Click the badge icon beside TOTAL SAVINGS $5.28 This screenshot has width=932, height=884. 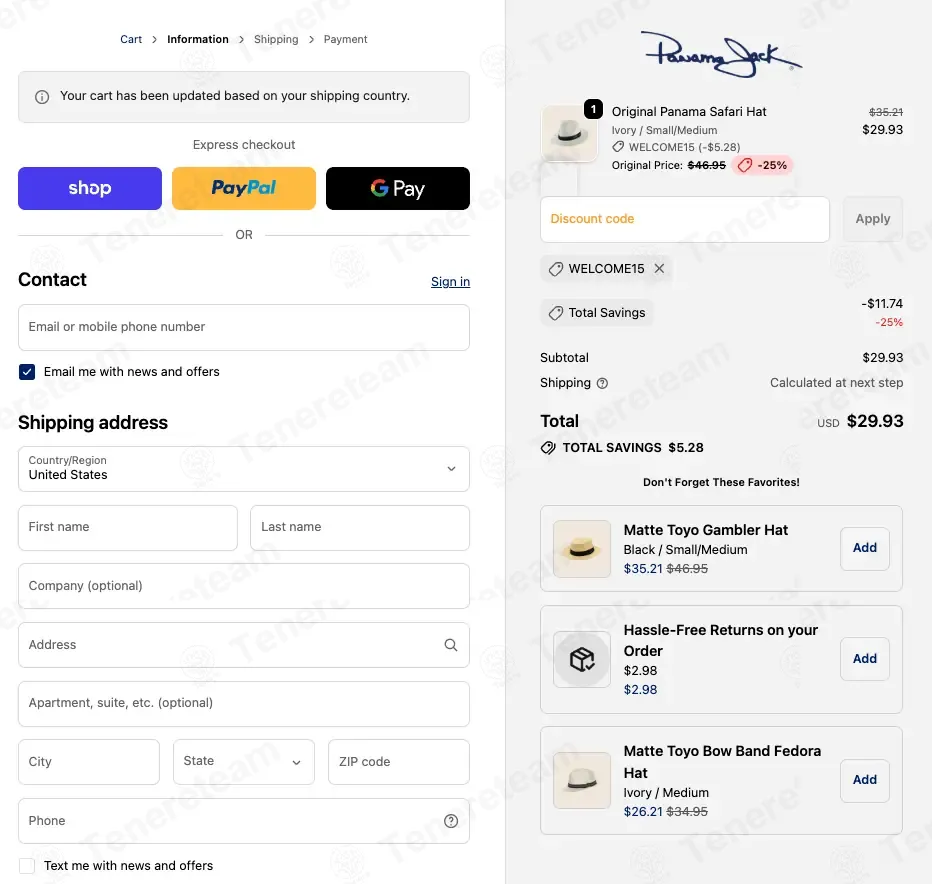tap(548, 448)
